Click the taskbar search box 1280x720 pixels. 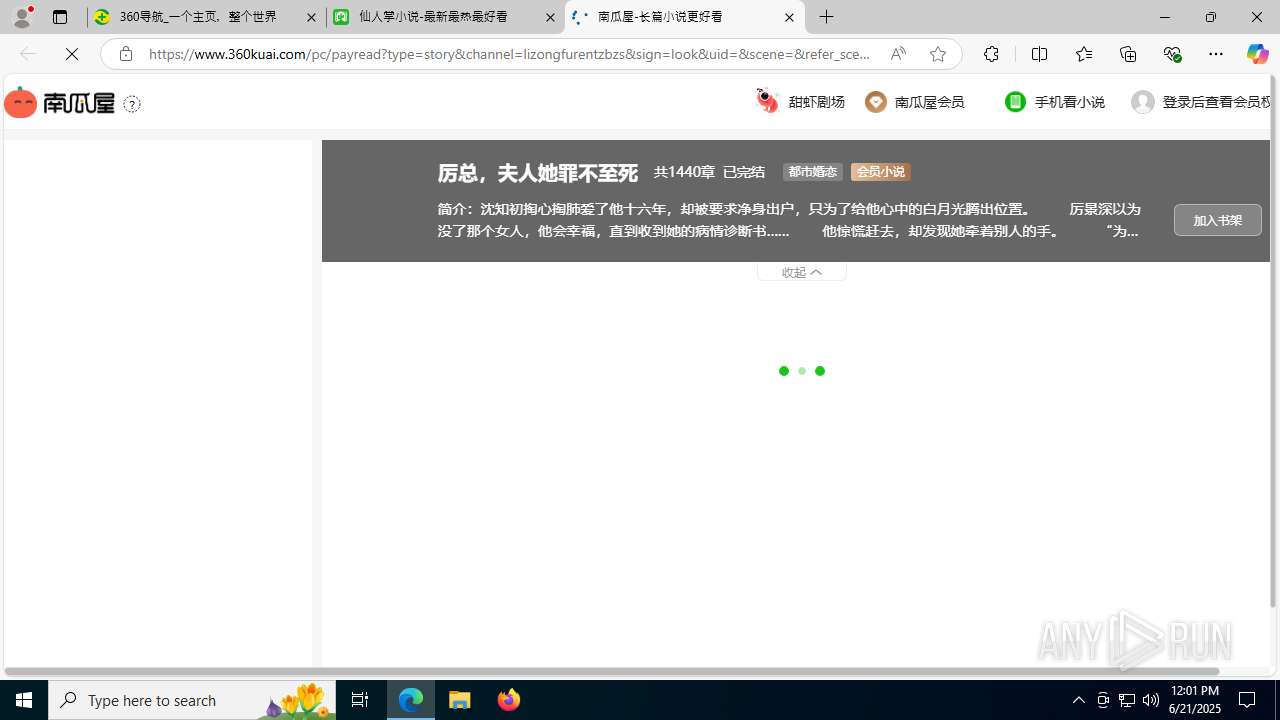click(192, 700)
